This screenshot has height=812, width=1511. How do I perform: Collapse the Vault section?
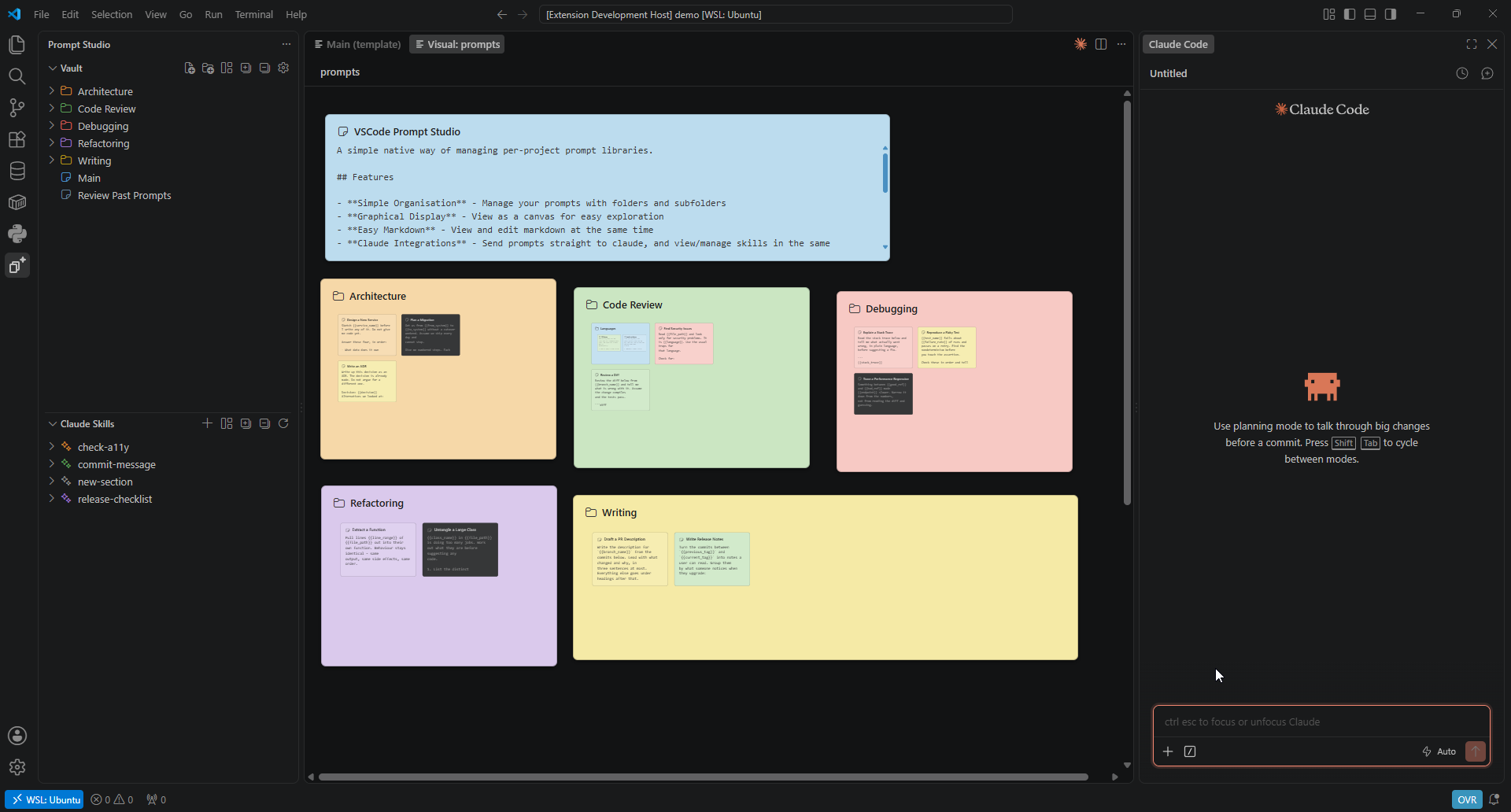53,68
